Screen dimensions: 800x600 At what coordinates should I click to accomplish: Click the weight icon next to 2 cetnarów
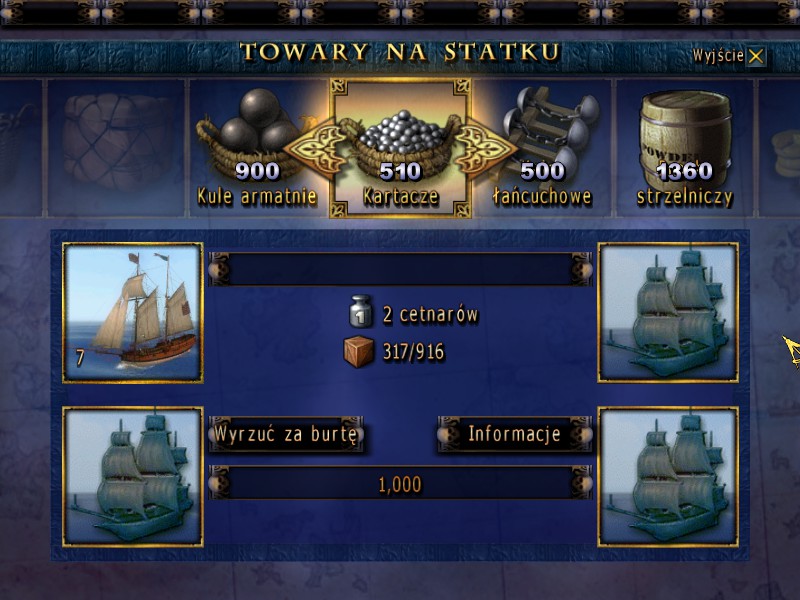(x=361, y=310)
